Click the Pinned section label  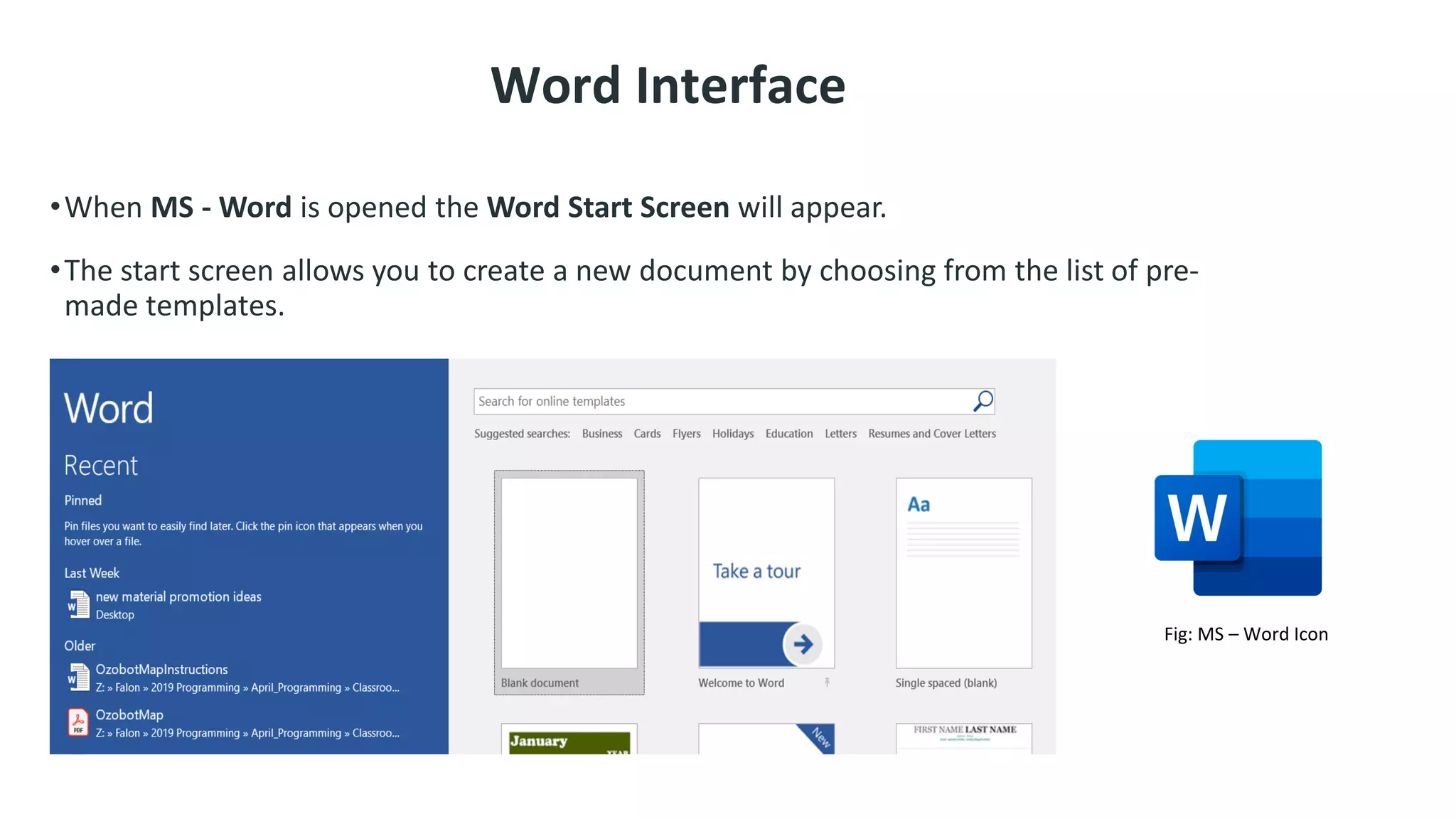(83, 500)
